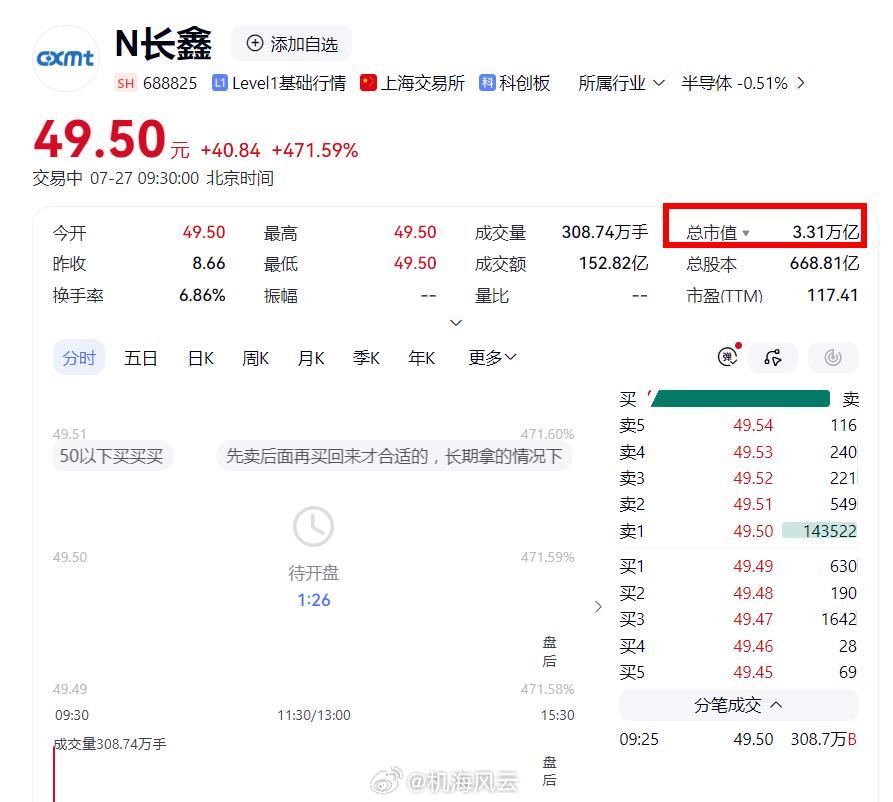Click the greyed circular target icon
This screenshot has width=893, height=802.
pyautogui.click(x=833, y=357)
